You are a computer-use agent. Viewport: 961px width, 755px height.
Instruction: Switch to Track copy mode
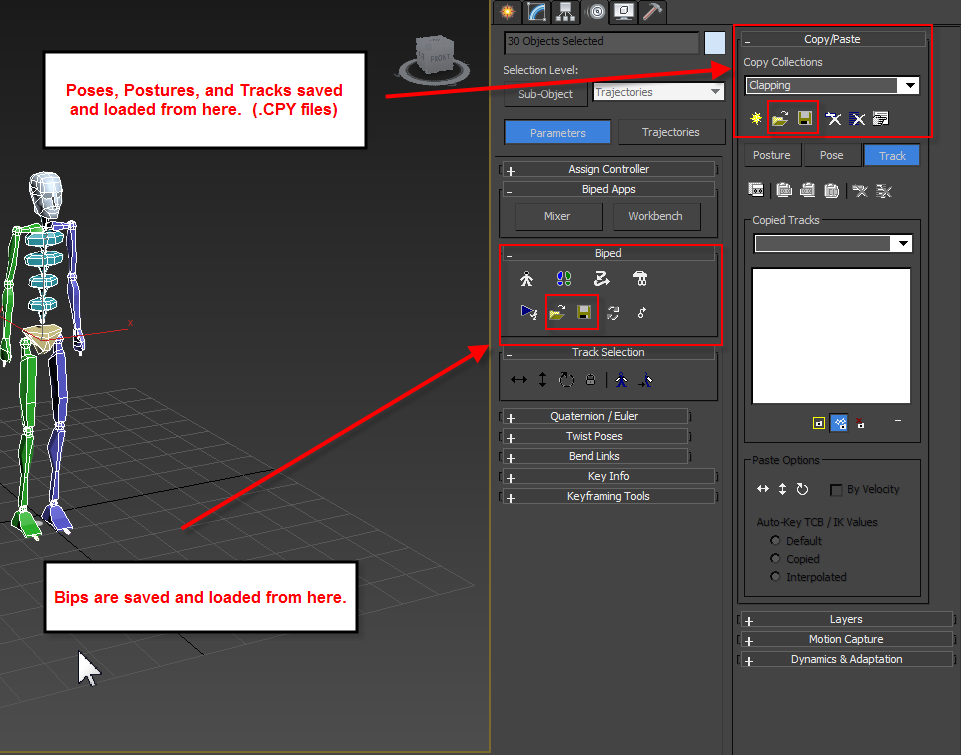click(x=892, y=156)
